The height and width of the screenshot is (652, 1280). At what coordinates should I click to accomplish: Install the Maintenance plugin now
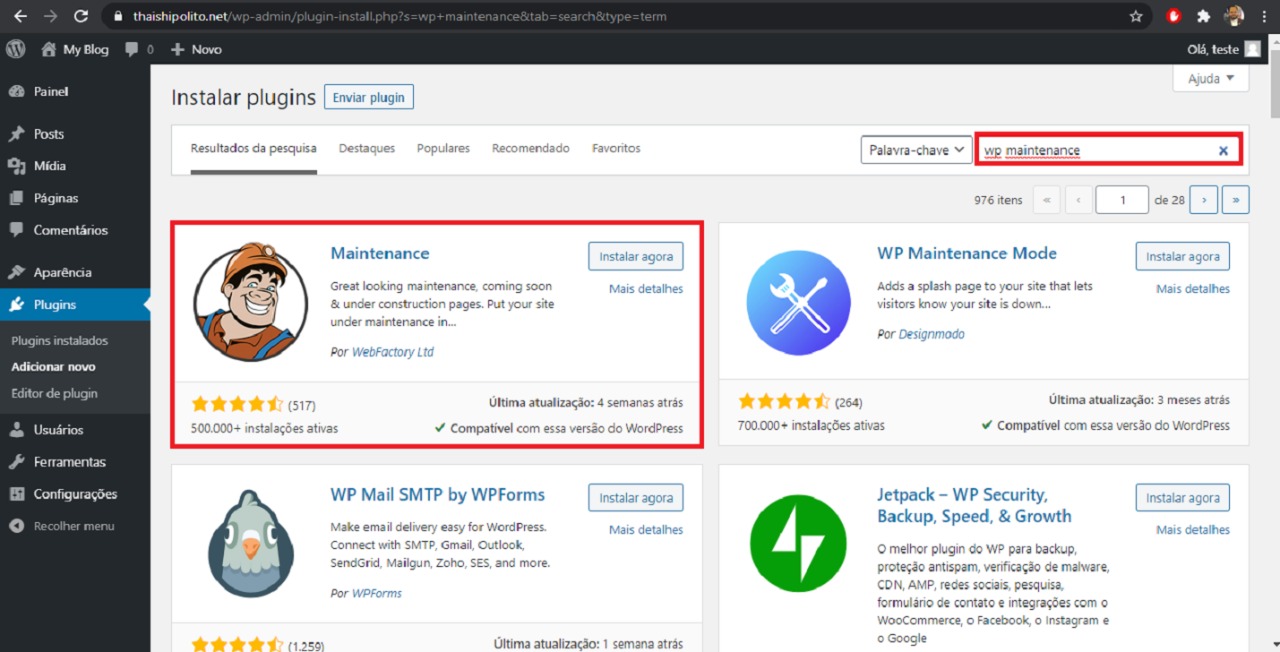pos(636,256)
